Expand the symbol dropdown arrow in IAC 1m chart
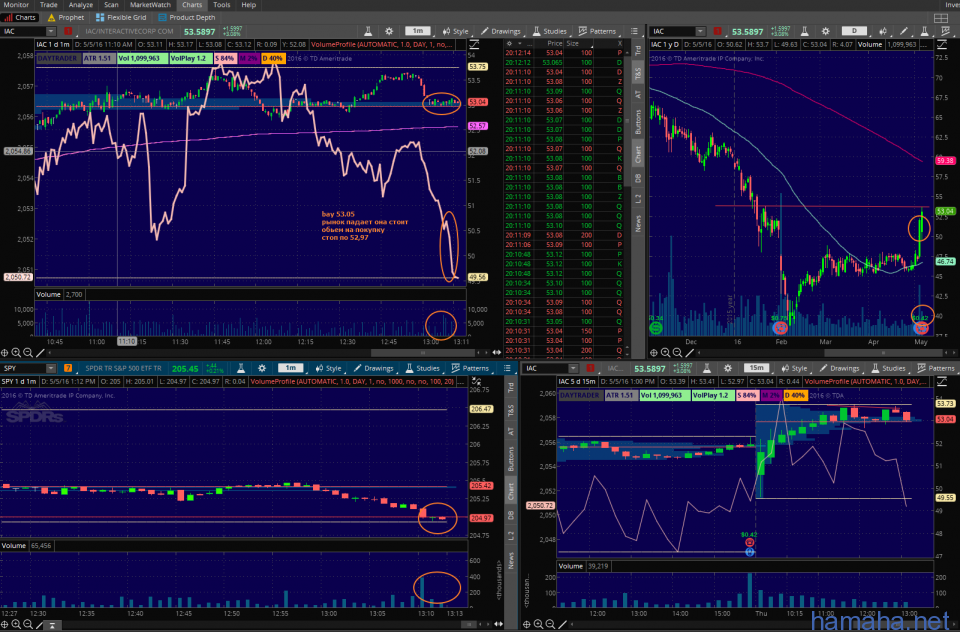Viewport: 960px width, 632px height. tap(51, 31)
